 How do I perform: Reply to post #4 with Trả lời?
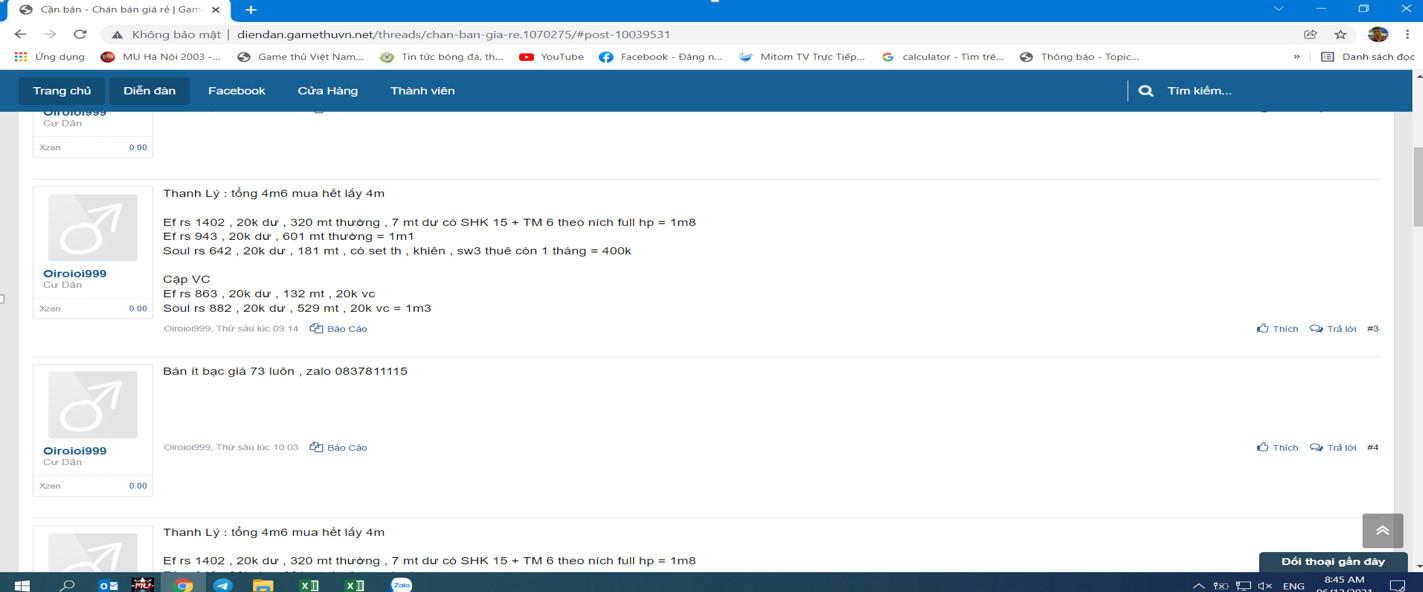pyautogui.click(x=1333, y=448)
